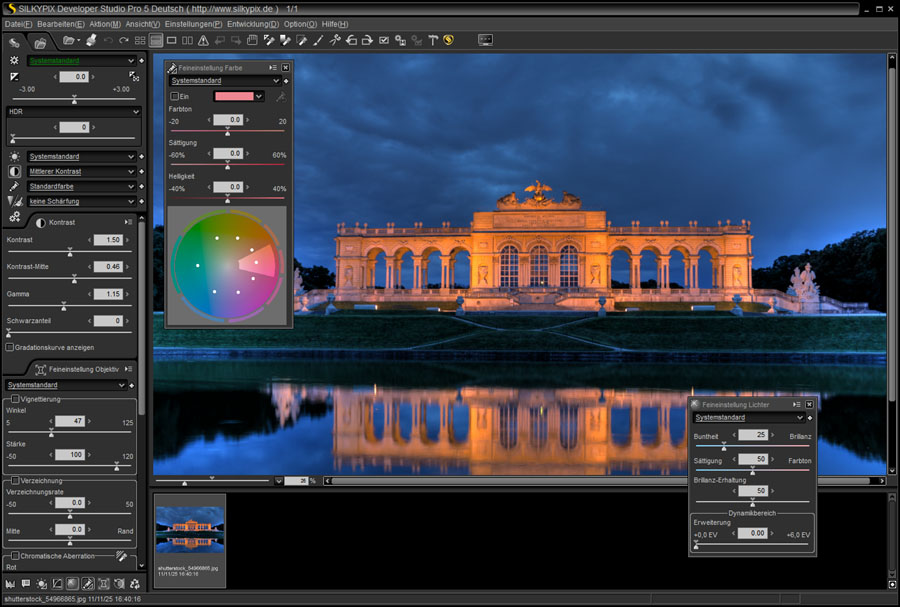
Task: Click the exposure bias icon
Action: point(14,76)
